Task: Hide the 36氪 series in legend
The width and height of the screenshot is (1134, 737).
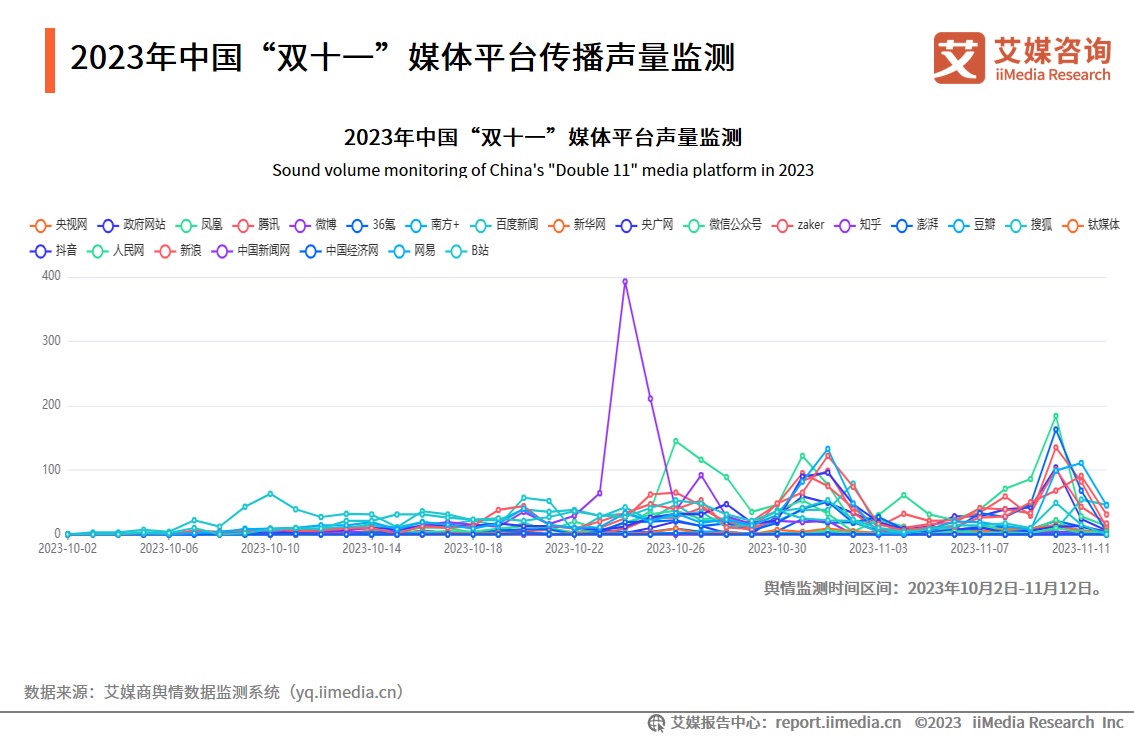Action: (x=371, y=225)
